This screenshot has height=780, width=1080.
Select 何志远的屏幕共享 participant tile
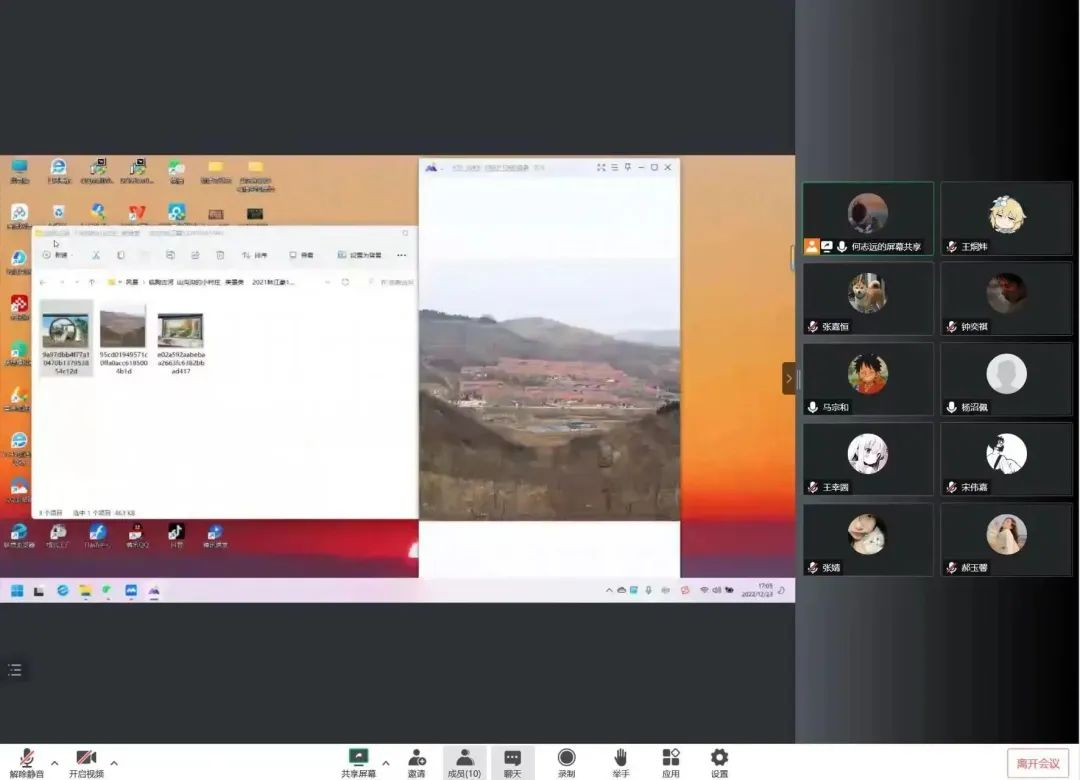pos(867,218)
